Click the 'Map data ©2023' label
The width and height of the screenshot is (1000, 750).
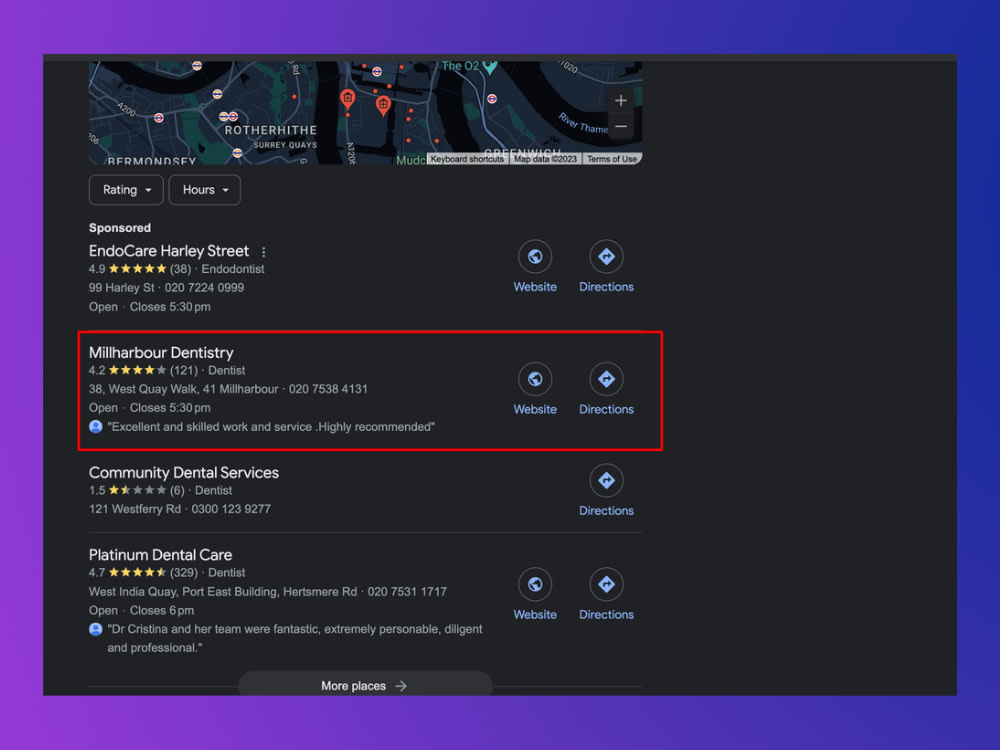click(545, 159)
